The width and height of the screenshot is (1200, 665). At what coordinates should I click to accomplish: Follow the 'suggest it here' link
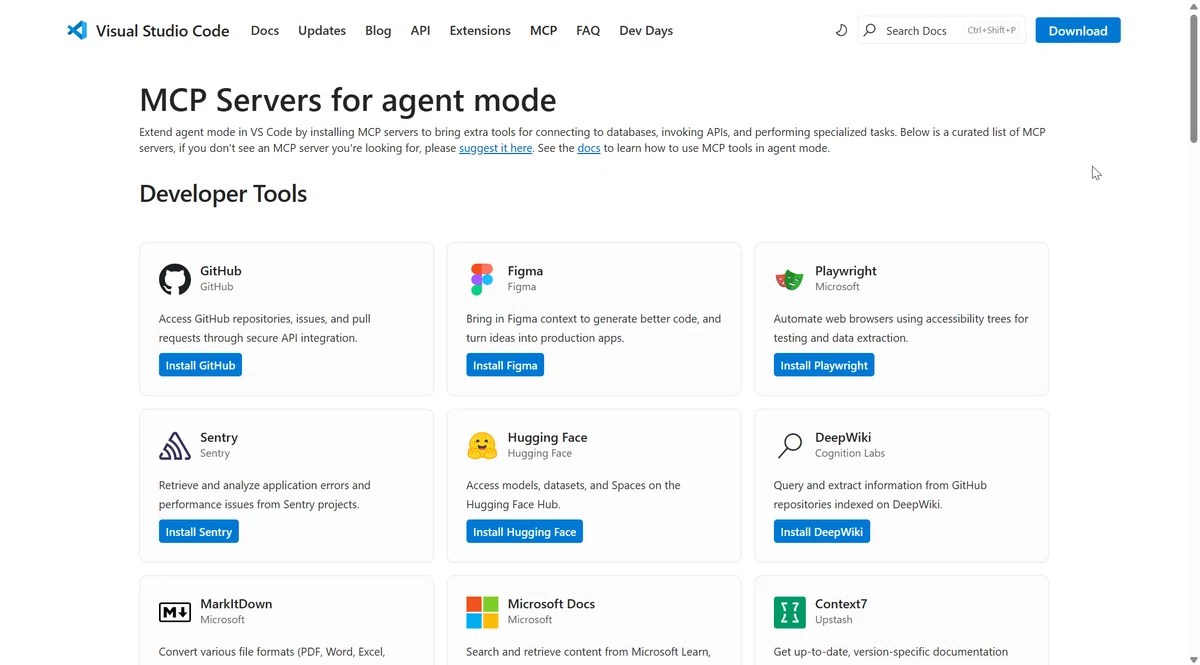[x=496, y=148]
